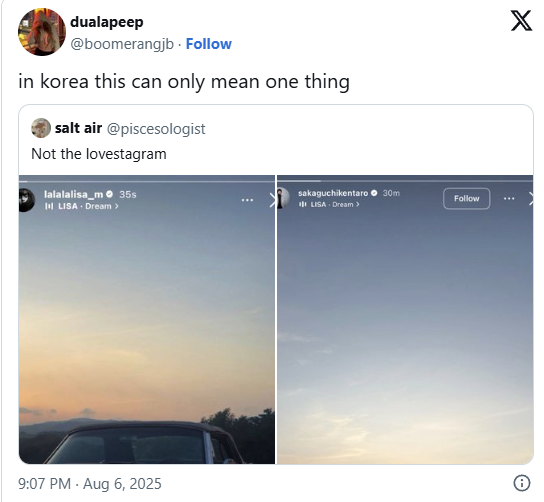
Task: Expand LISA Dream music tag on left story
Action: (x=82, y=206)
